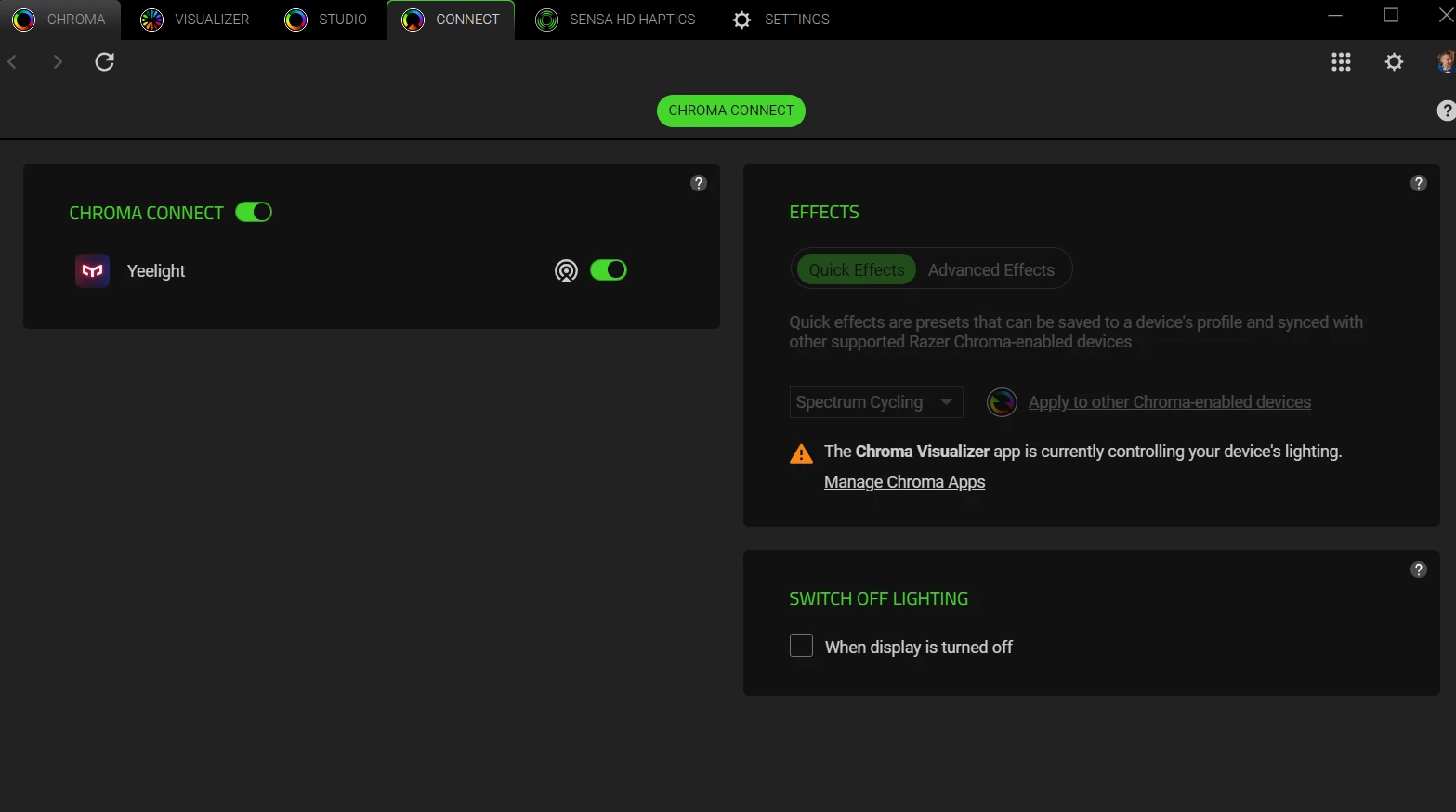This screenshot has height=812, width=1456.
Task: Select Advanced Effects mode
Action: (990, 269)
